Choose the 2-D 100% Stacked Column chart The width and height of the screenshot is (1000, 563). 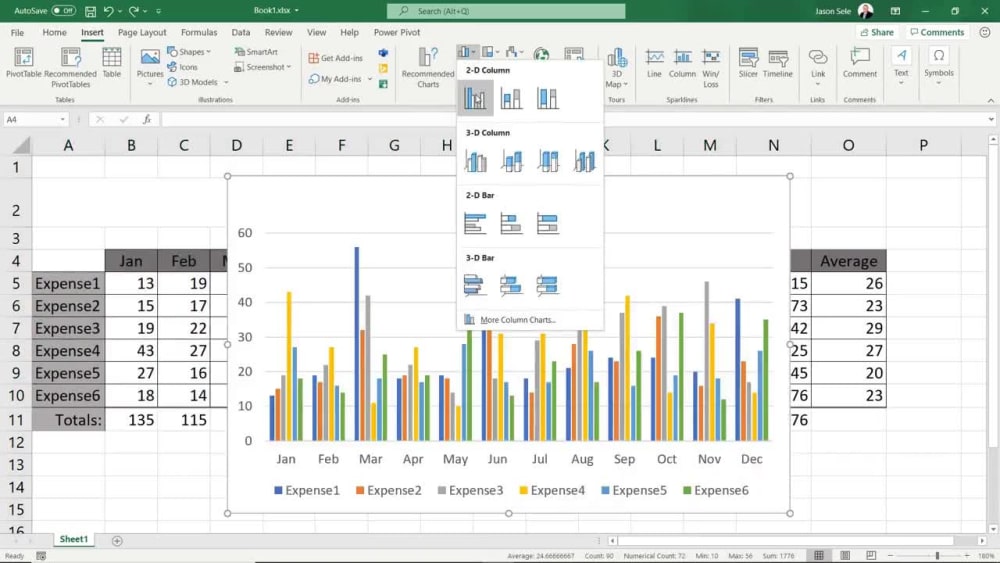tap(548, 98)
